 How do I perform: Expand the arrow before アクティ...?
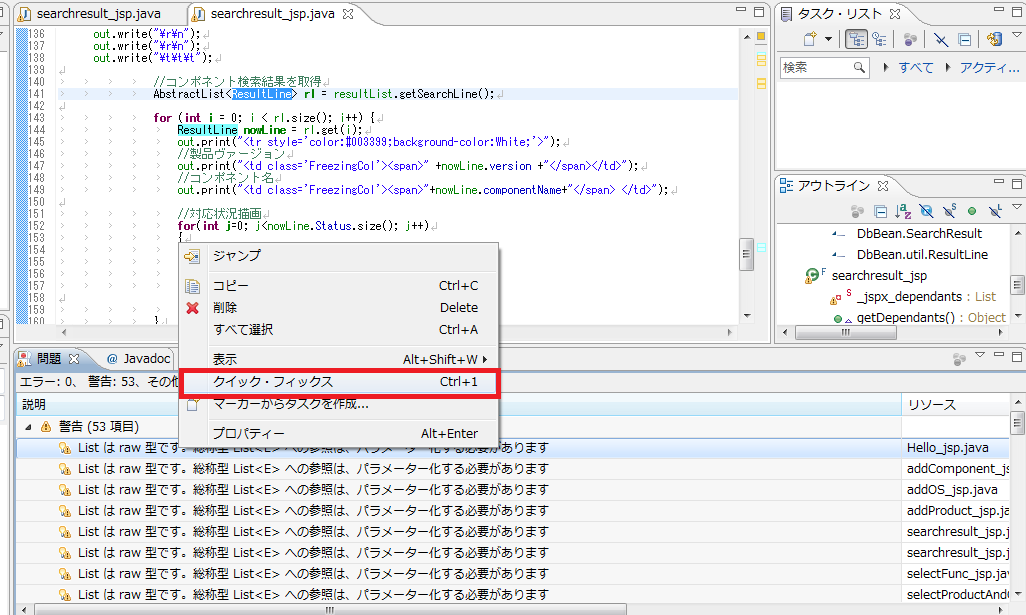[x=947, y=67]
